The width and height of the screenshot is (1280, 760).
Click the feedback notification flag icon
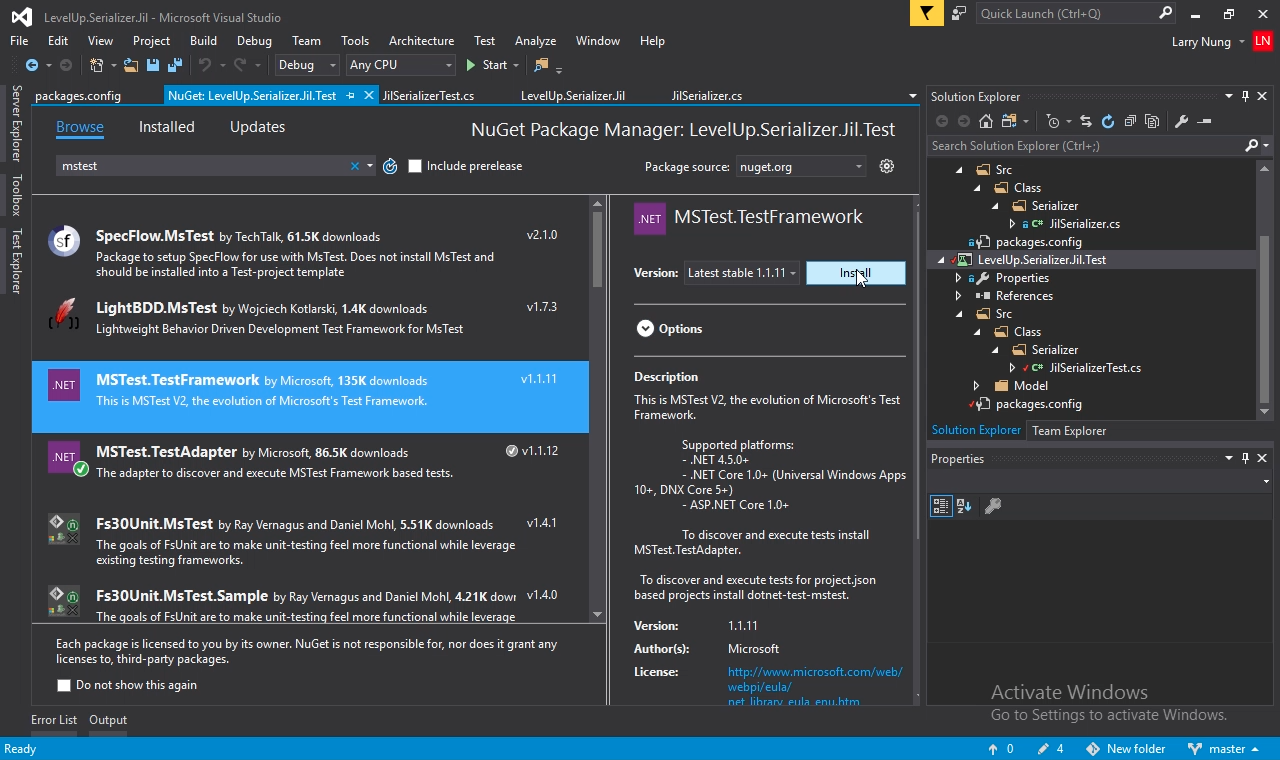click(926, 13)
